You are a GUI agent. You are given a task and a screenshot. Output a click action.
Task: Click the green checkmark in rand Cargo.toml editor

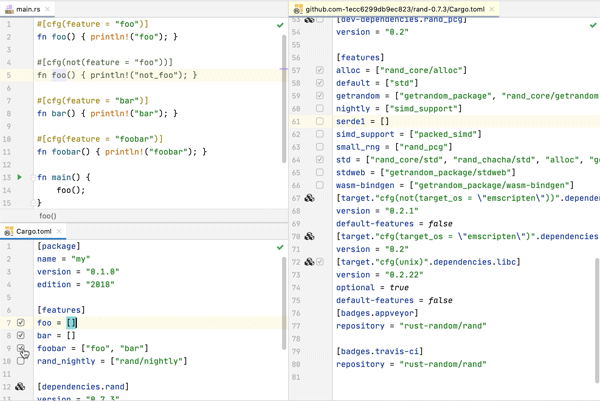593,25
